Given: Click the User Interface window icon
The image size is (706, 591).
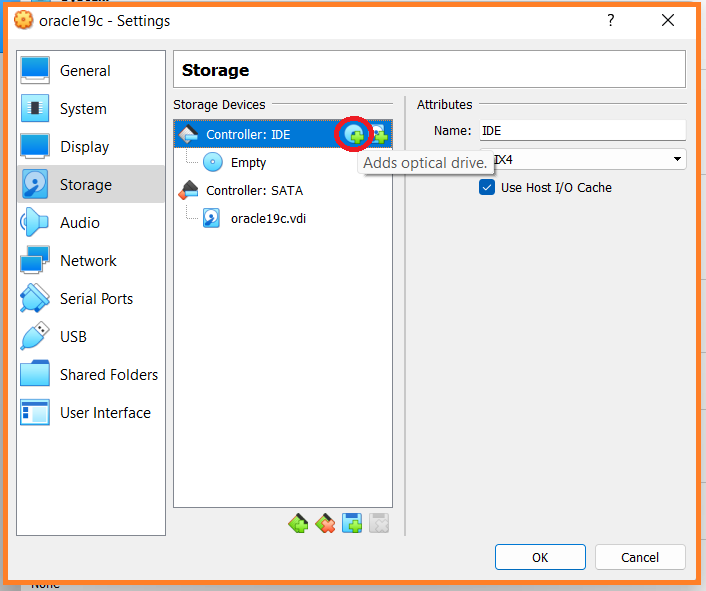Looking at the screenshot, I should coord(35,412).
